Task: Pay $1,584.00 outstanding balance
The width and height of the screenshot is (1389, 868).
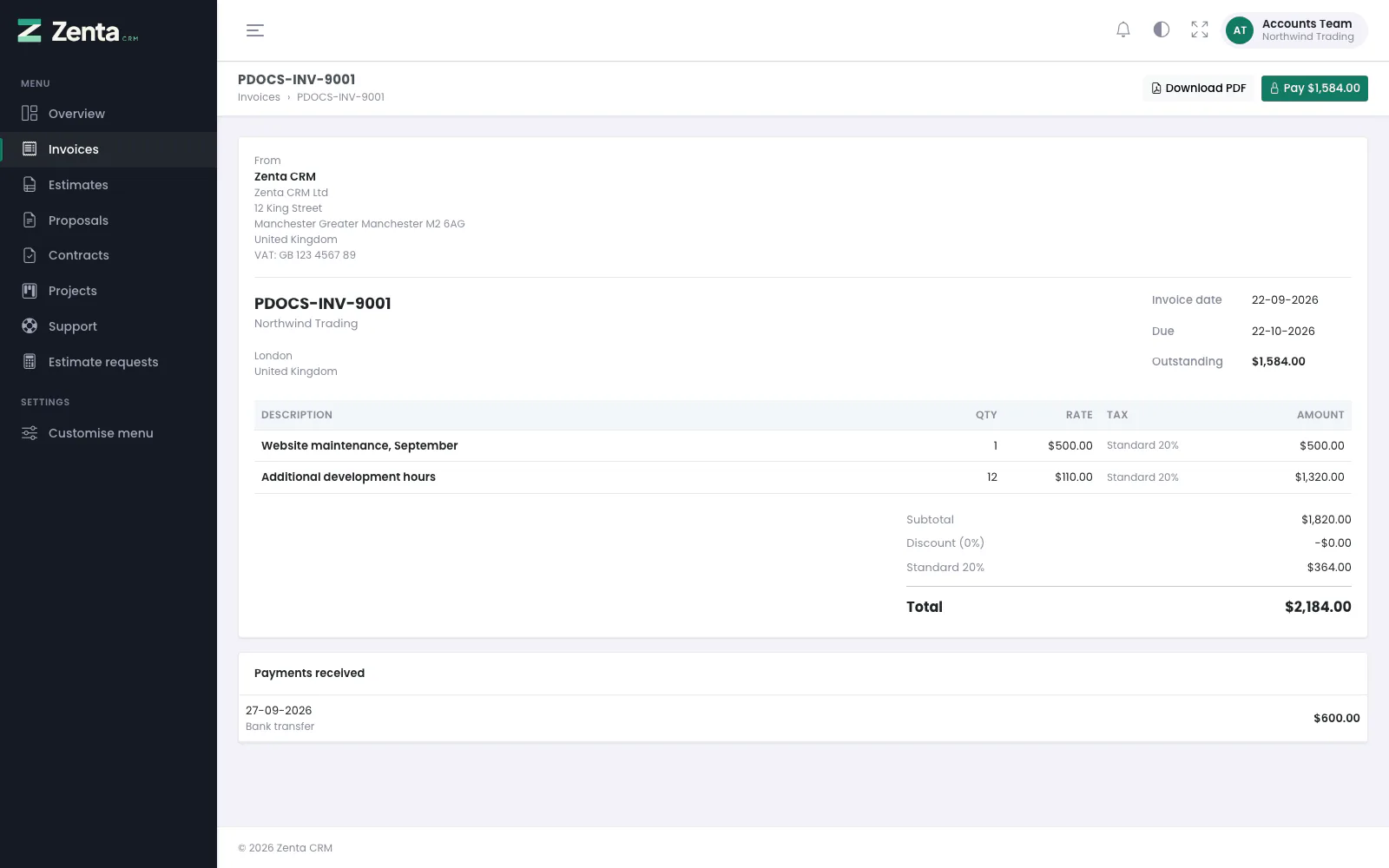Action: pyautogui.click(x=1314, y=89)
